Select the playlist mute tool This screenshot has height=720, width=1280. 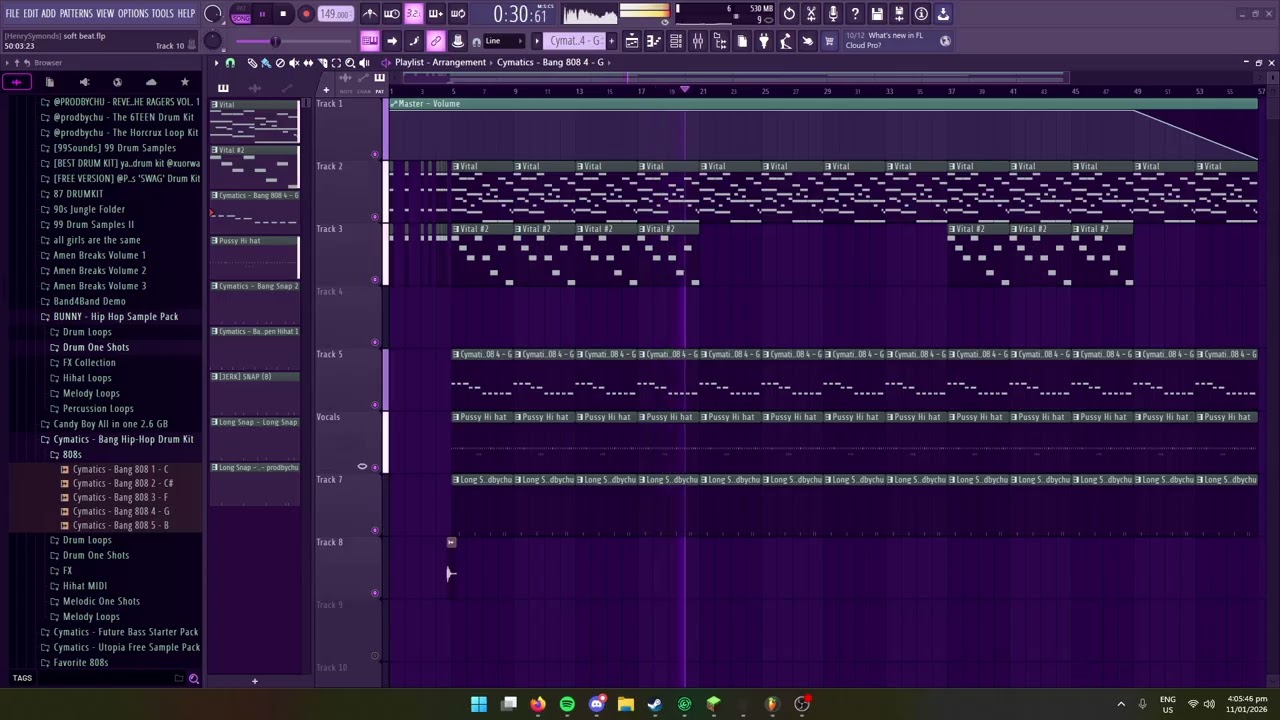294,63
